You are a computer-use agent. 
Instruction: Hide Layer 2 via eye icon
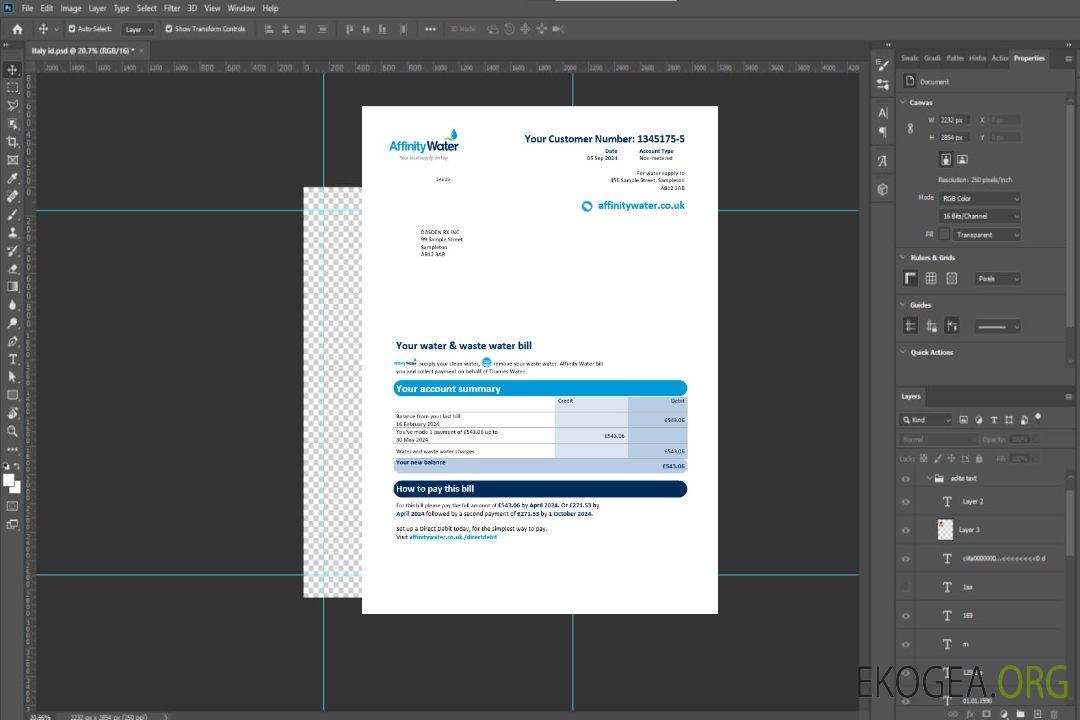[x=906, y=502]
